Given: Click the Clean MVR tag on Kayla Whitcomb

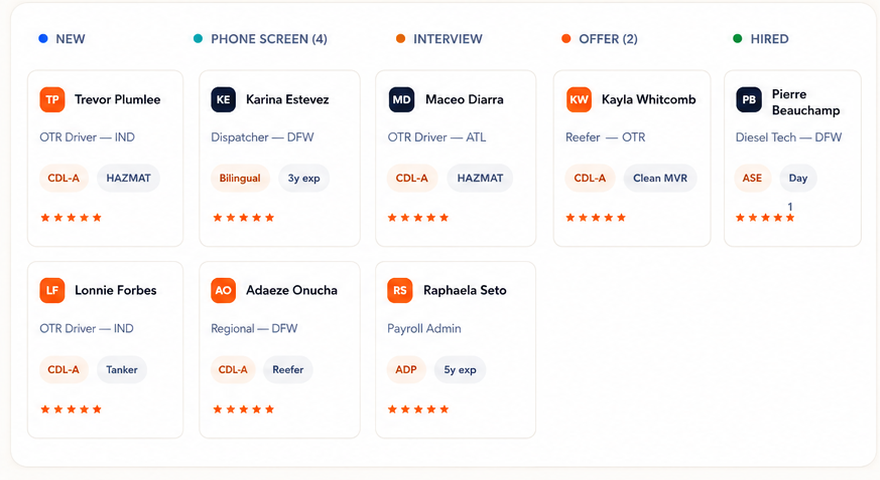Looking at the screenshot, I should 660,179.
